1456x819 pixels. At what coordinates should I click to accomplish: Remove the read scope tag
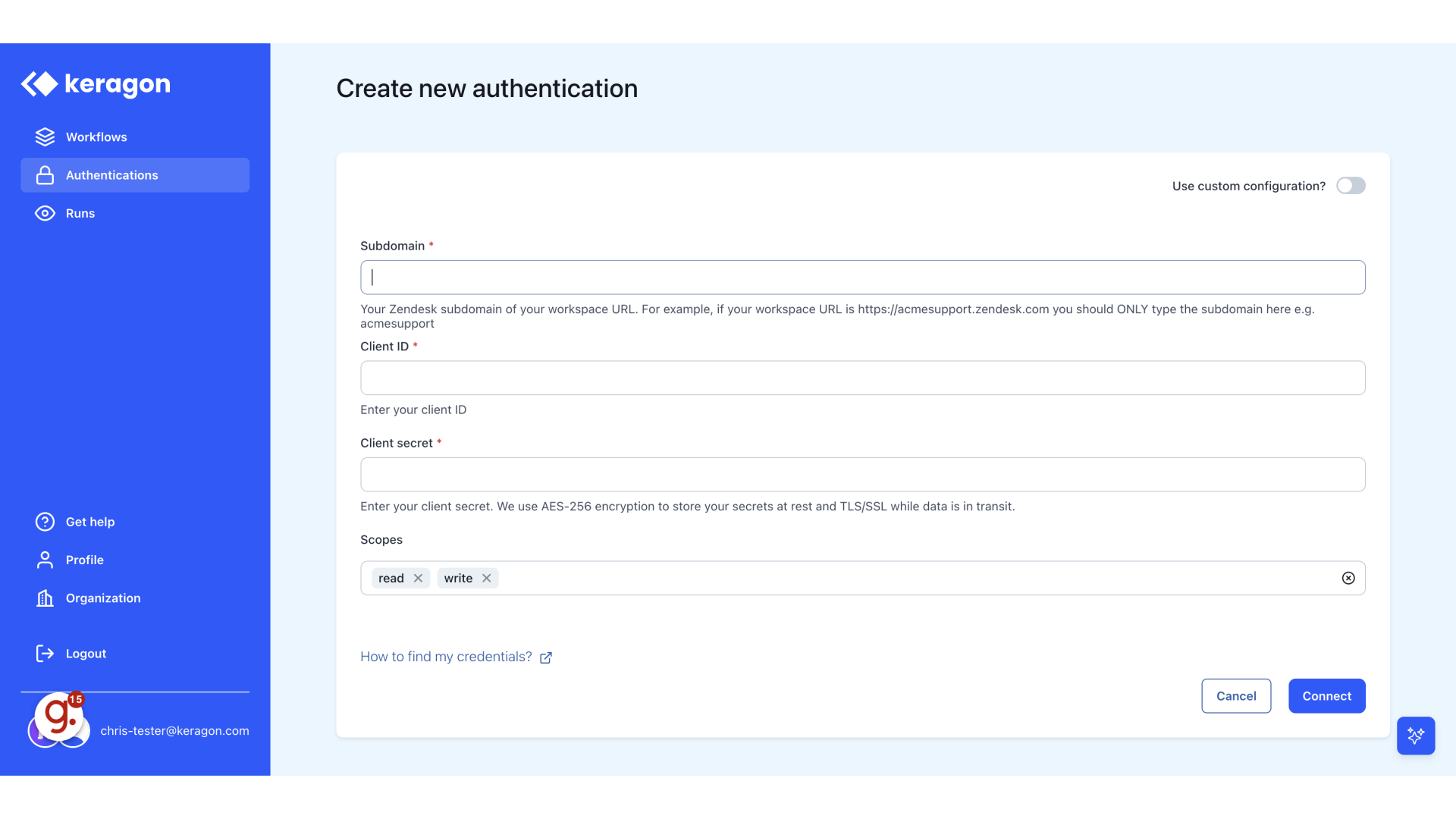click(418, 578)
